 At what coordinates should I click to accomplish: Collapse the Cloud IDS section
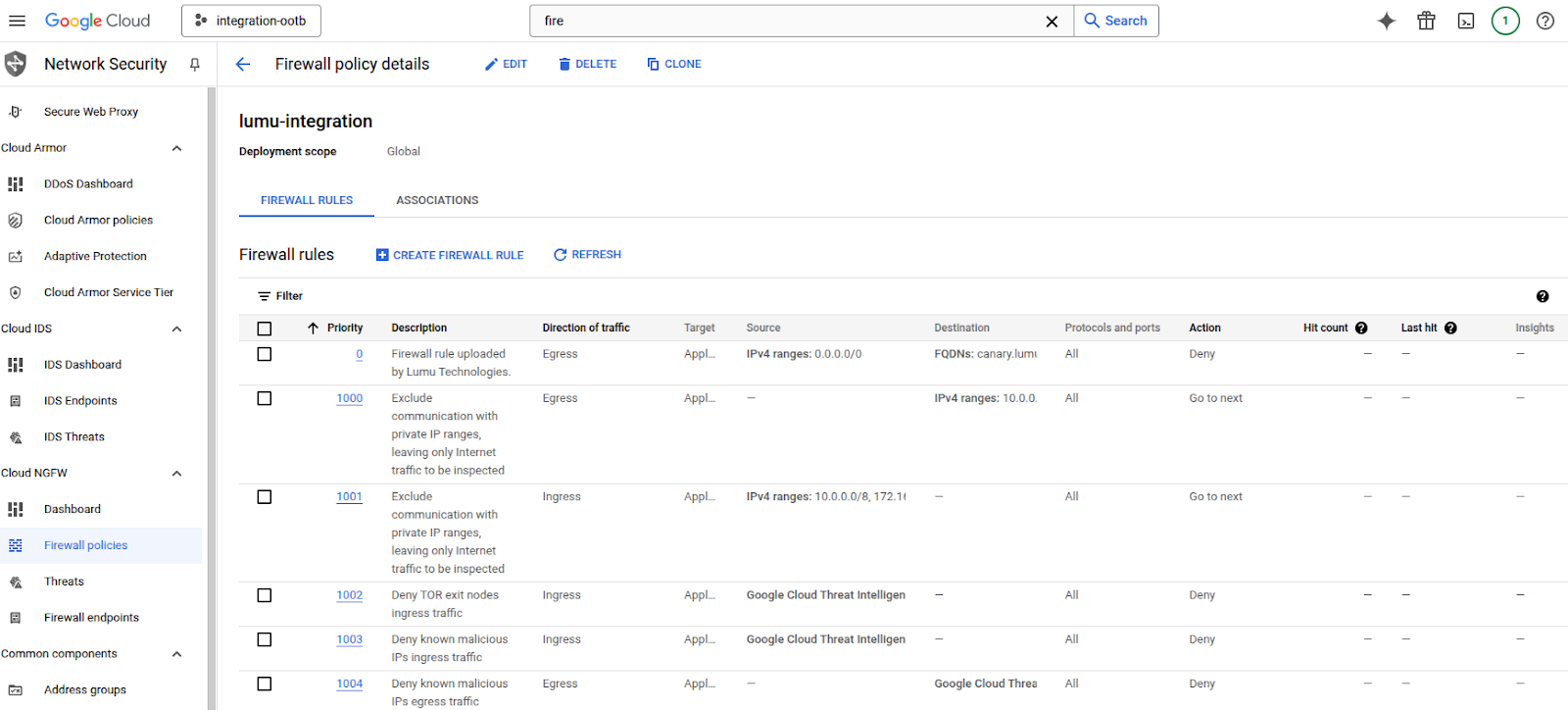[176, 329]
